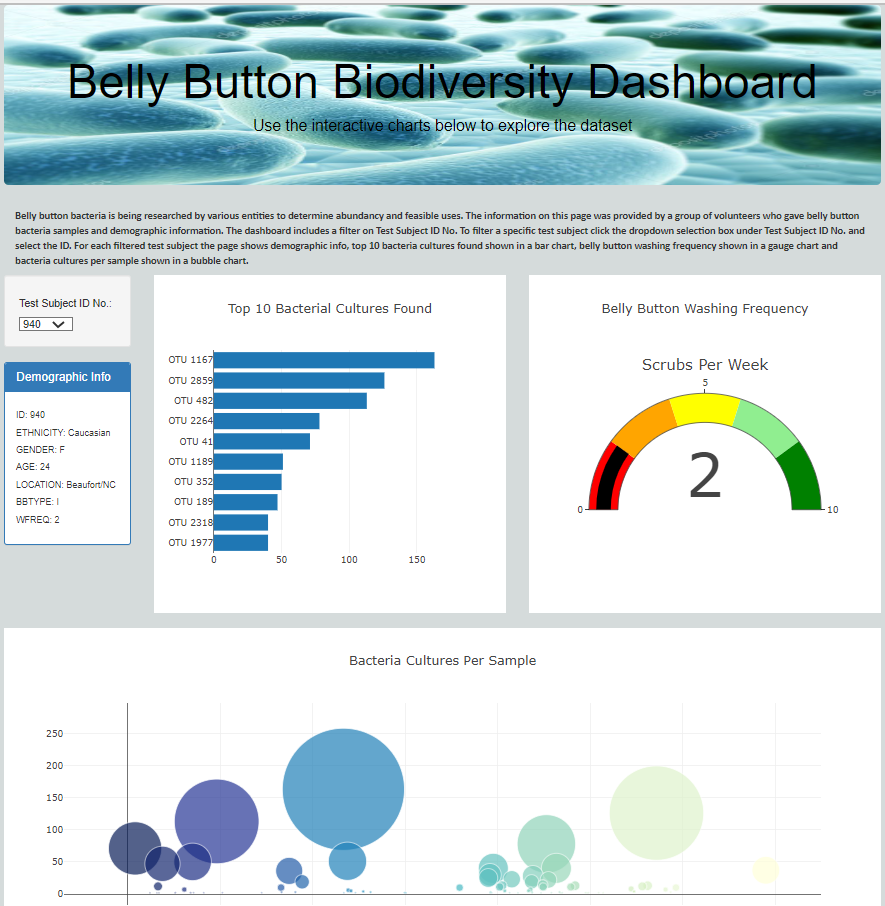Click the 'BBTYPE: I' line
The image size is (885, 906).
coord(38,502)
